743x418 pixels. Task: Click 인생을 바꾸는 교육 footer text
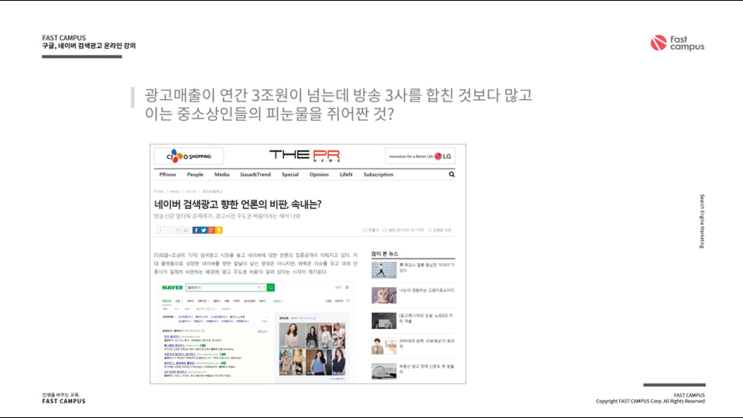[61, 395]
